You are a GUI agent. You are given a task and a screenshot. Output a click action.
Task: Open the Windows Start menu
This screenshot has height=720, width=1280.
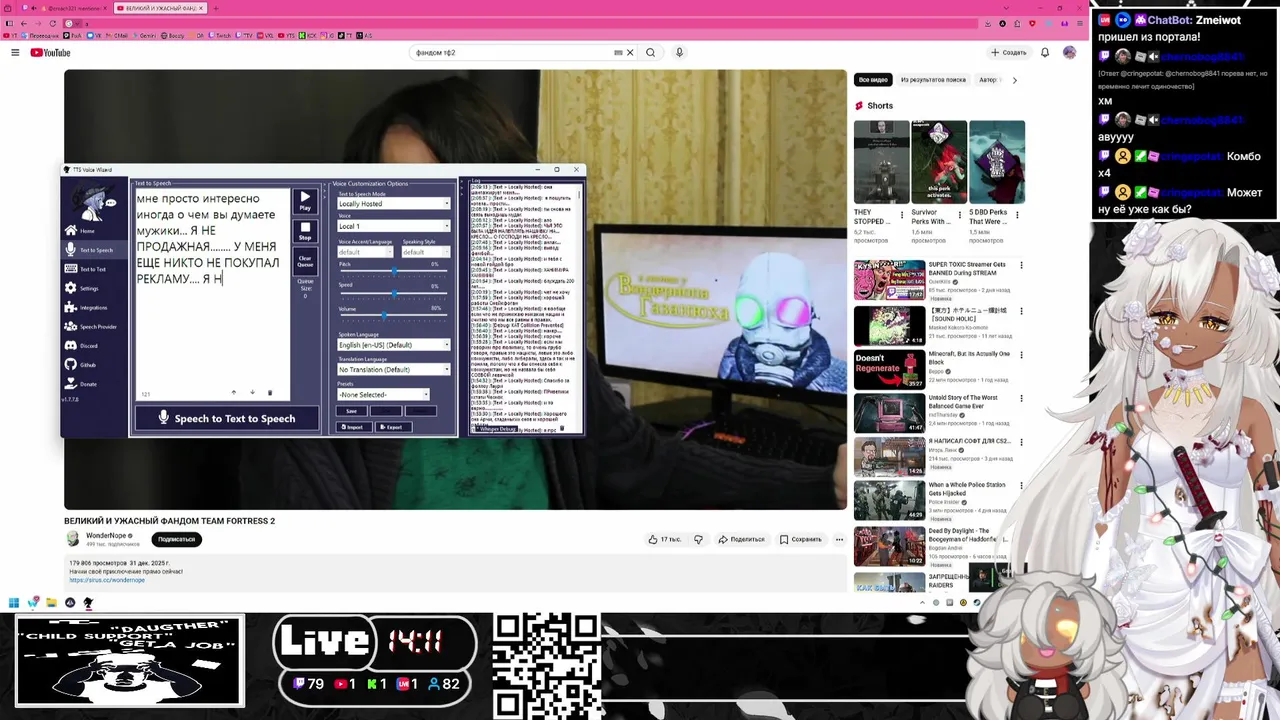13,602
